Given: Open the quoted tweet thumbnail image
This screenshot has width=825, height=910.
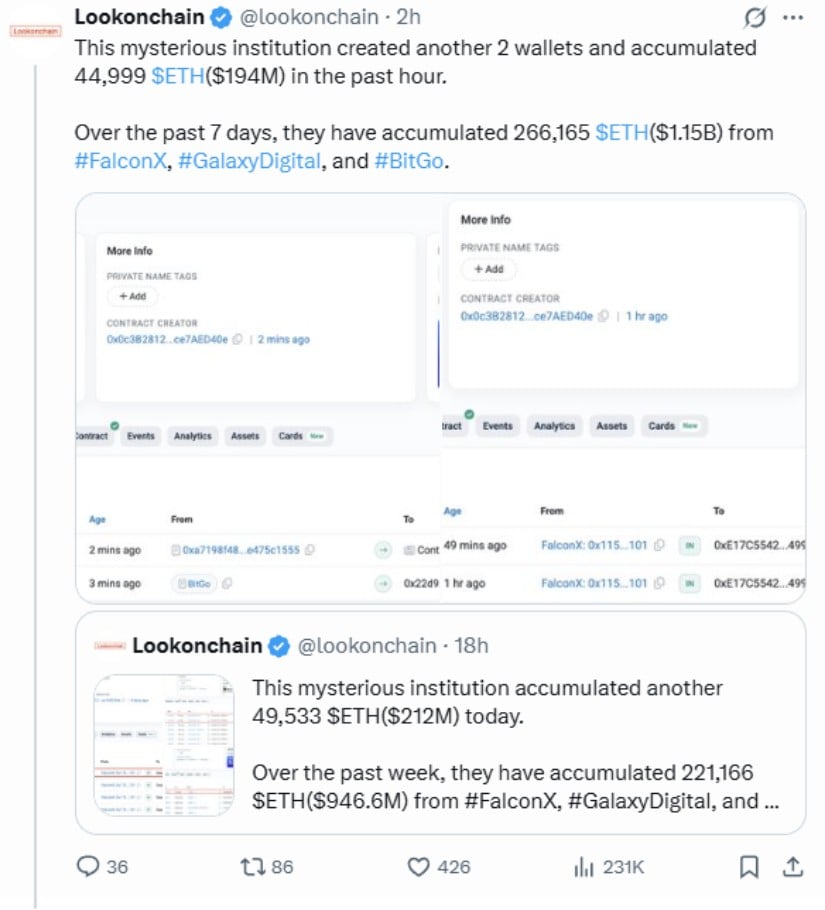Looking at the screenshot, I should (x=164, y=745).
